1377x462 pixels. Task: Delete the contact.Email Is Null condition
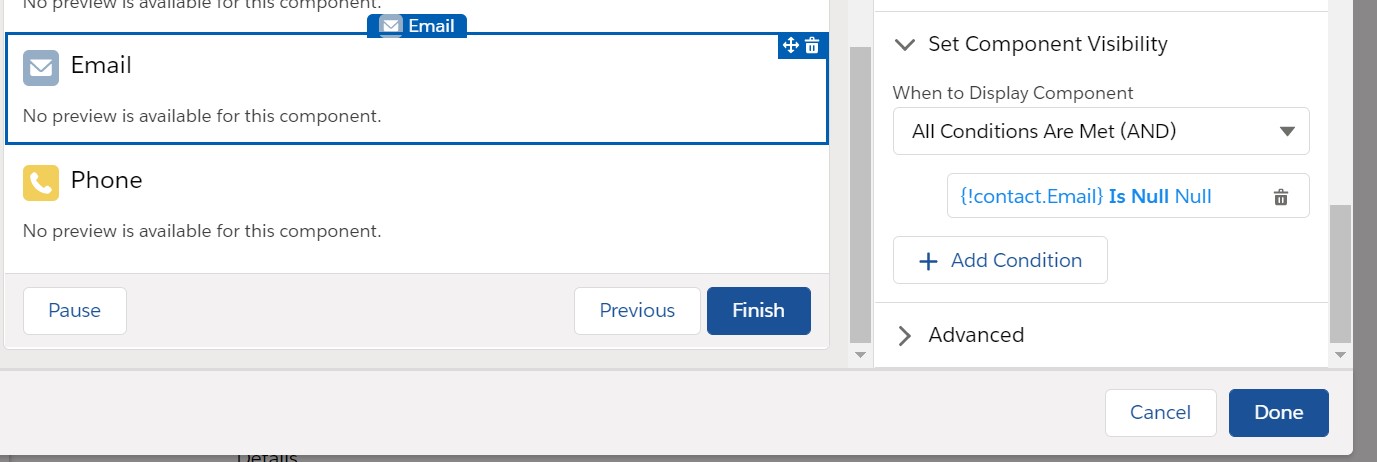[1280, 197]
